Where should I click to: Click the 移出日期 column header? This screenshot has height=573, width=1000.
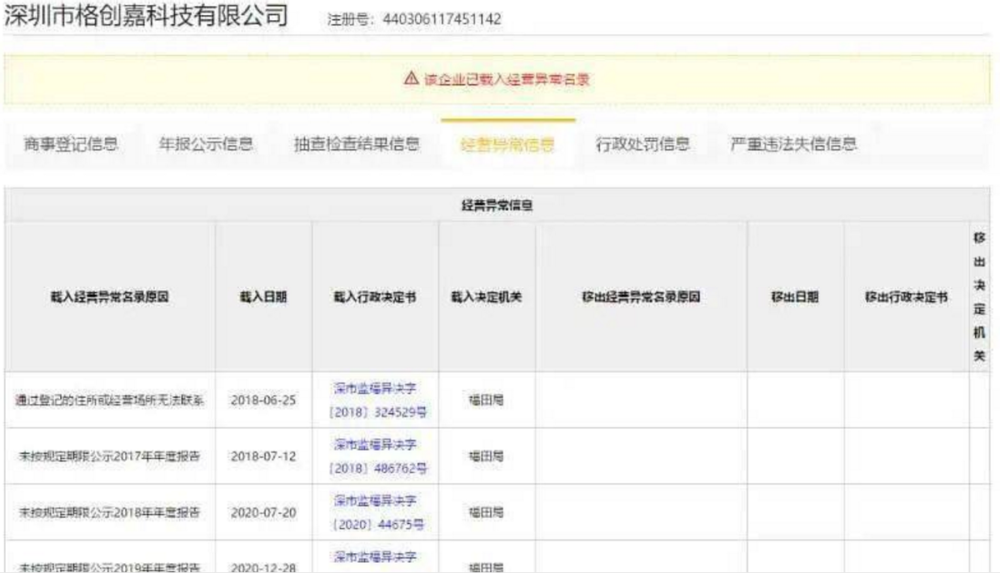tap(795, 297)
